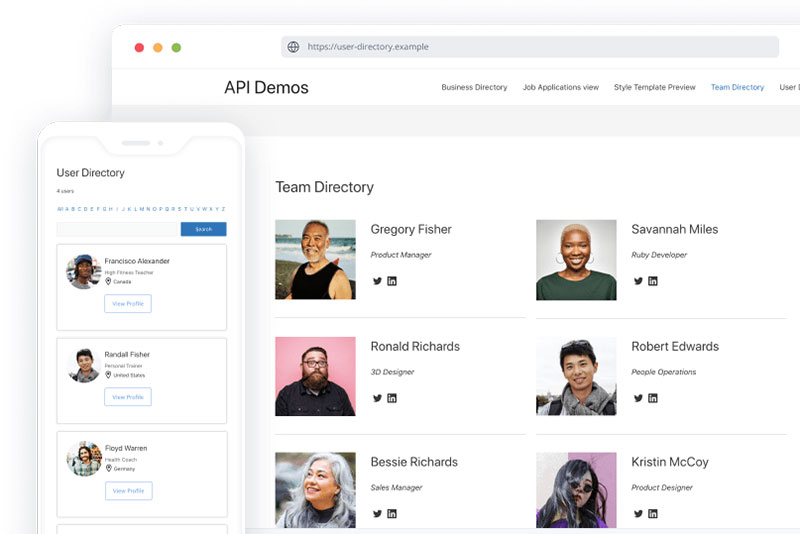Click Ronald Richards' photo
The image size is (800, 534).
pyautogui.click(x=315, y=376)
